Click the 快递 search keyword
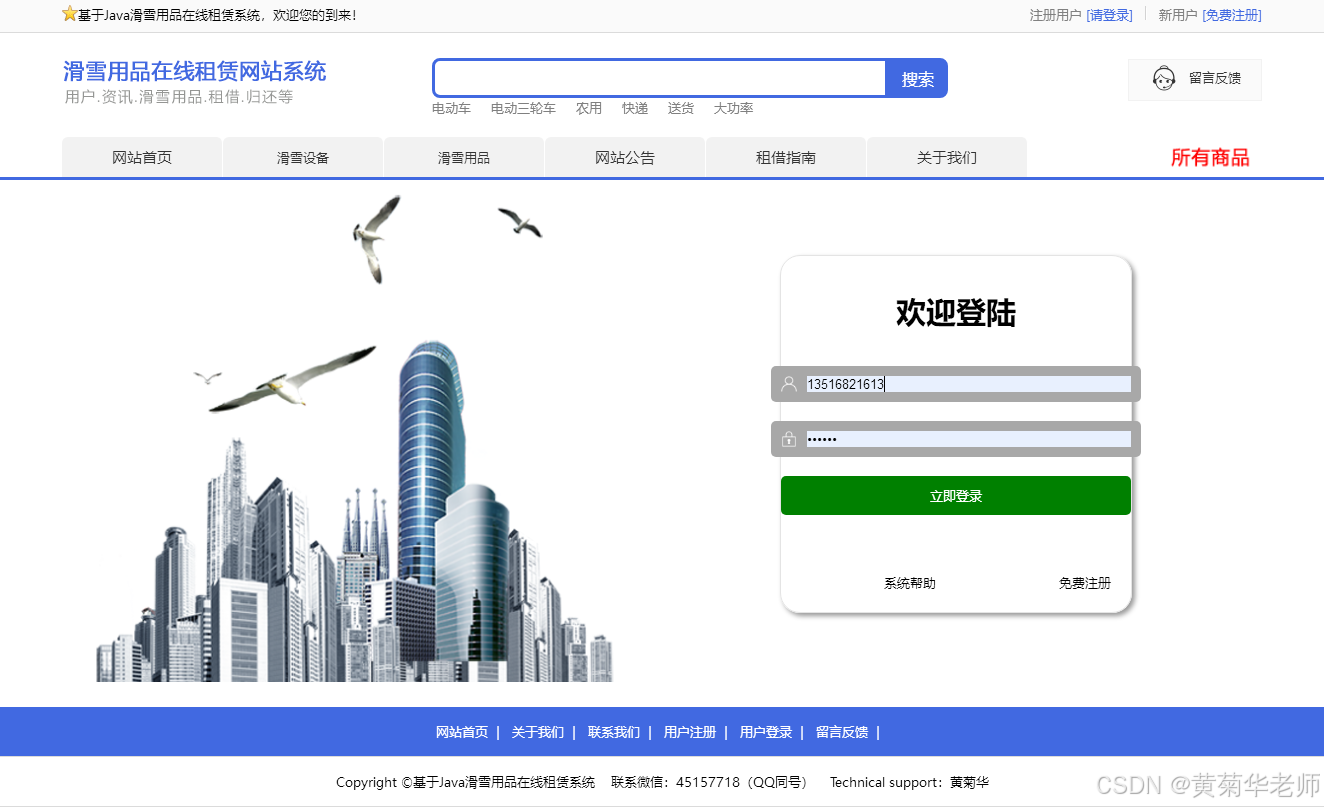This screenshot has width=1324, height=807. point(635,108)
